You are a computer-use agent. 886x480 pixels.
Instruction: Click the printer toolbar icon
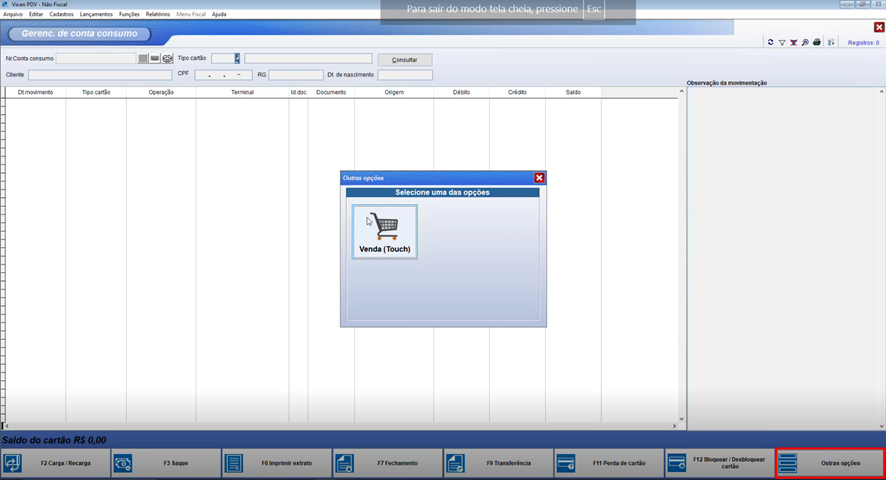click(816, 42)
